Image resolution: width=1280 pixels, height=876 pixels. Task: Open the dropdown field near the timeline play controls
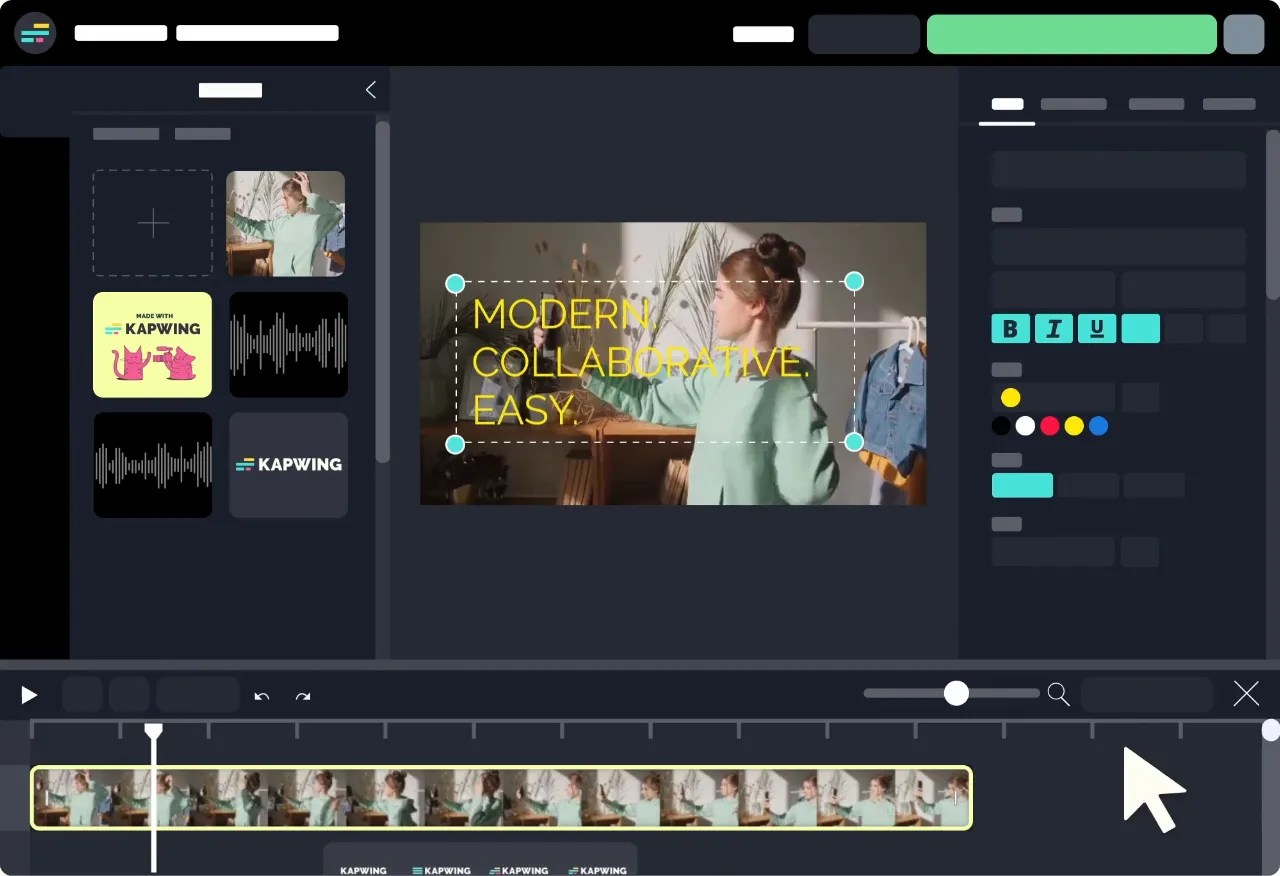click(198, 693)
